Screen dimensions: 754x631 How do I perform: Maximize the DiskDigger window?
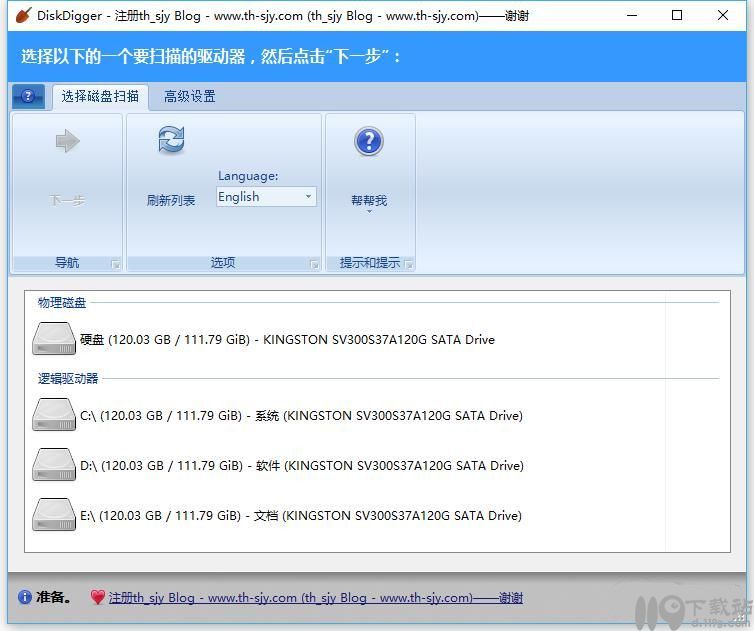677,15
